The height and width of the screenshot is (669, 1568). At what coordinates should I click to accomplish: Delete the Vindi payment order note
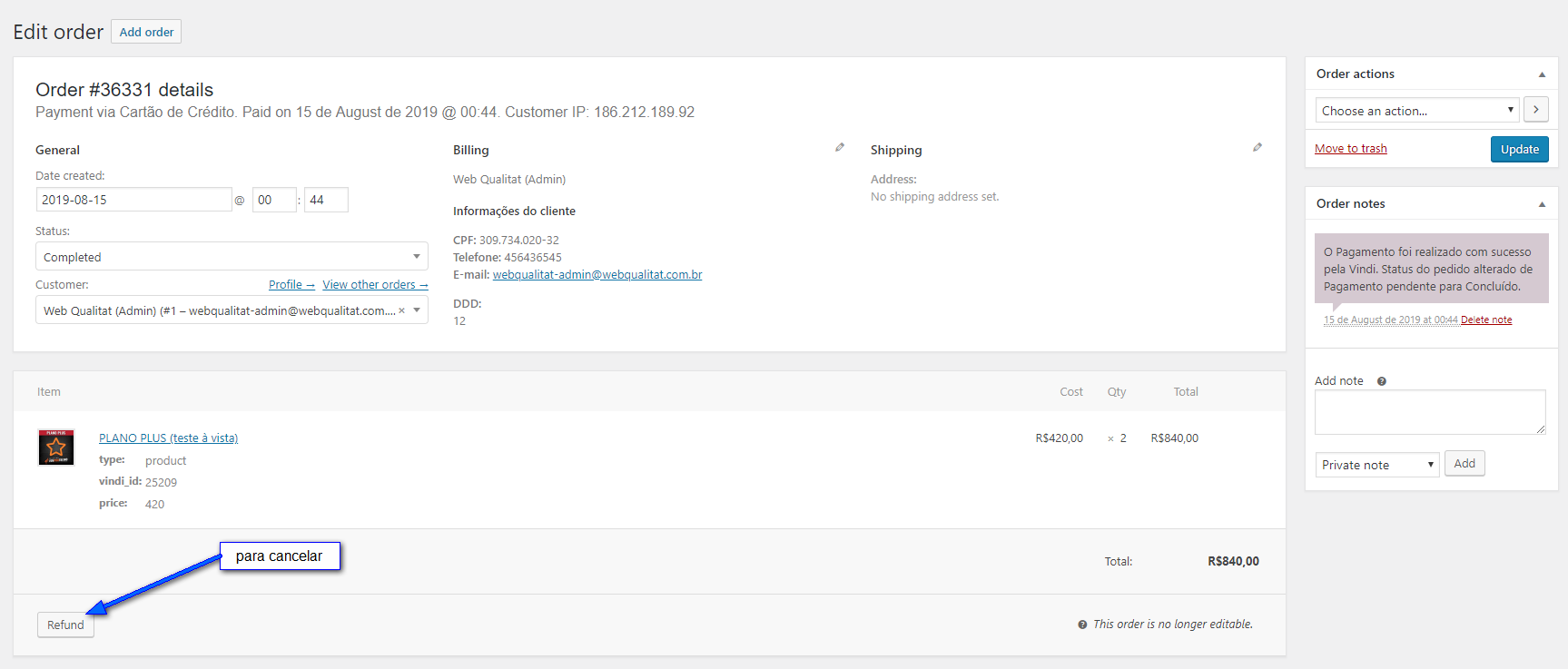(1485, 320)
